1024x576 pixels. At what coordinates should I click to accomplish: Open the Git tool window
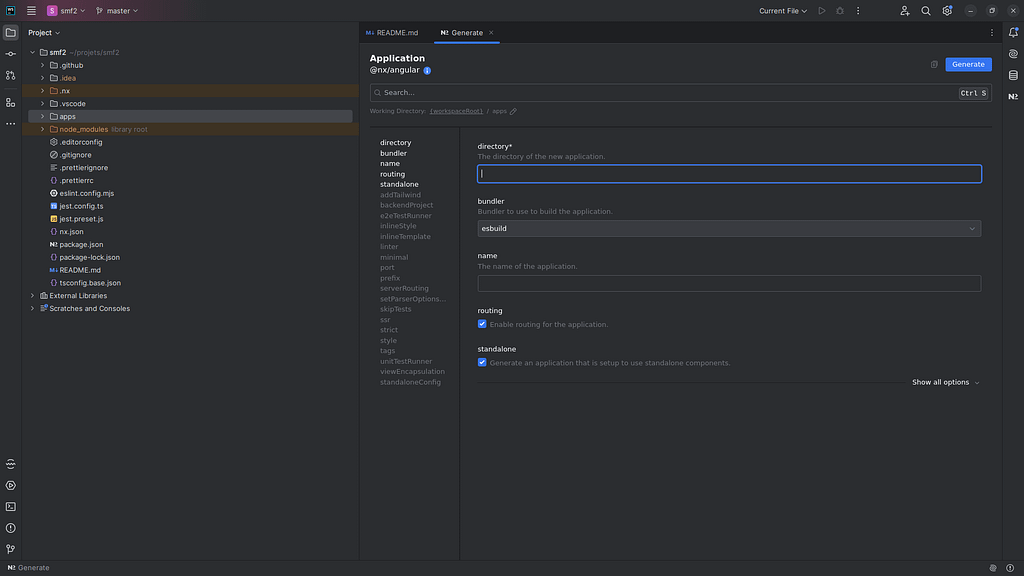point(10,549)
